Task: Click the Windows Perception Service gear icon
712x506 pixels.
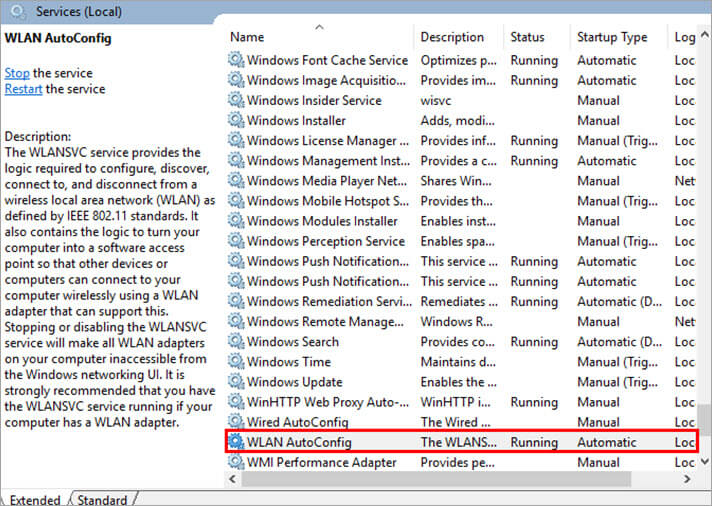Action: 236,241
